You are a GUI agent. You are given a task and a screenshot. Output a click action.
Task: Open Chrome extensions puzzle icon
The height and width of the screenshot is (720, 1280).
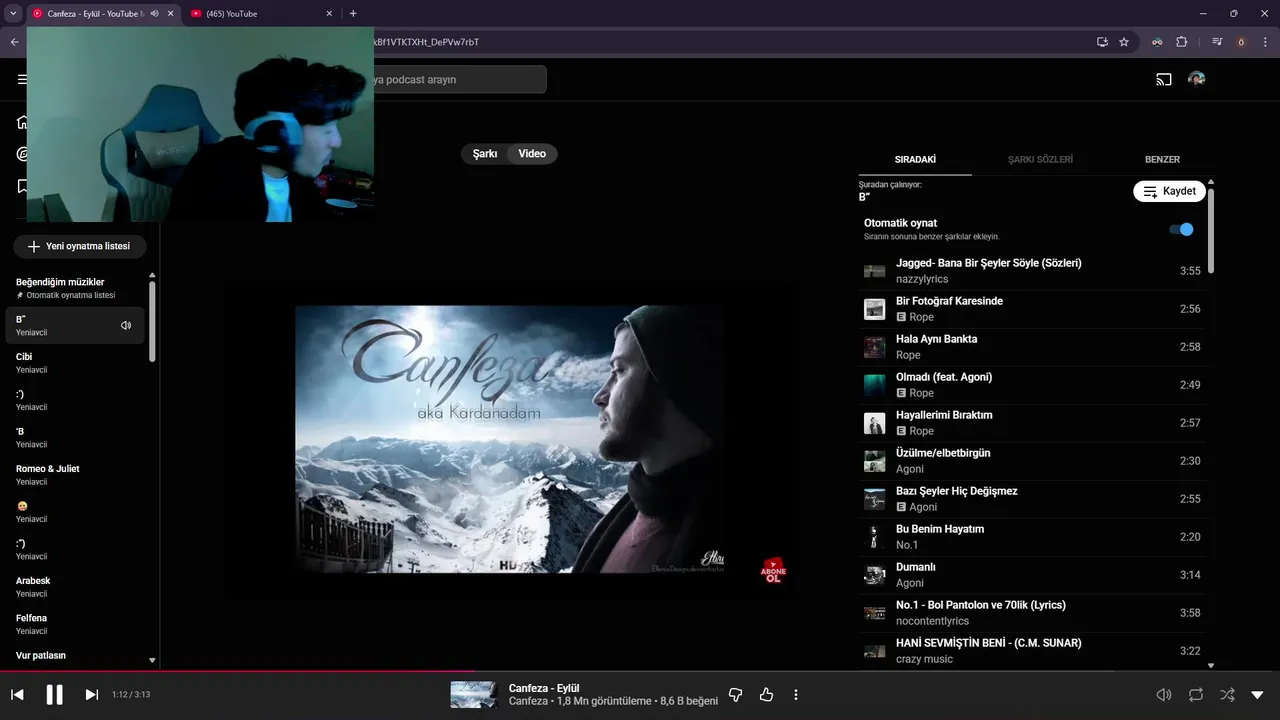tap(1181, 42)
